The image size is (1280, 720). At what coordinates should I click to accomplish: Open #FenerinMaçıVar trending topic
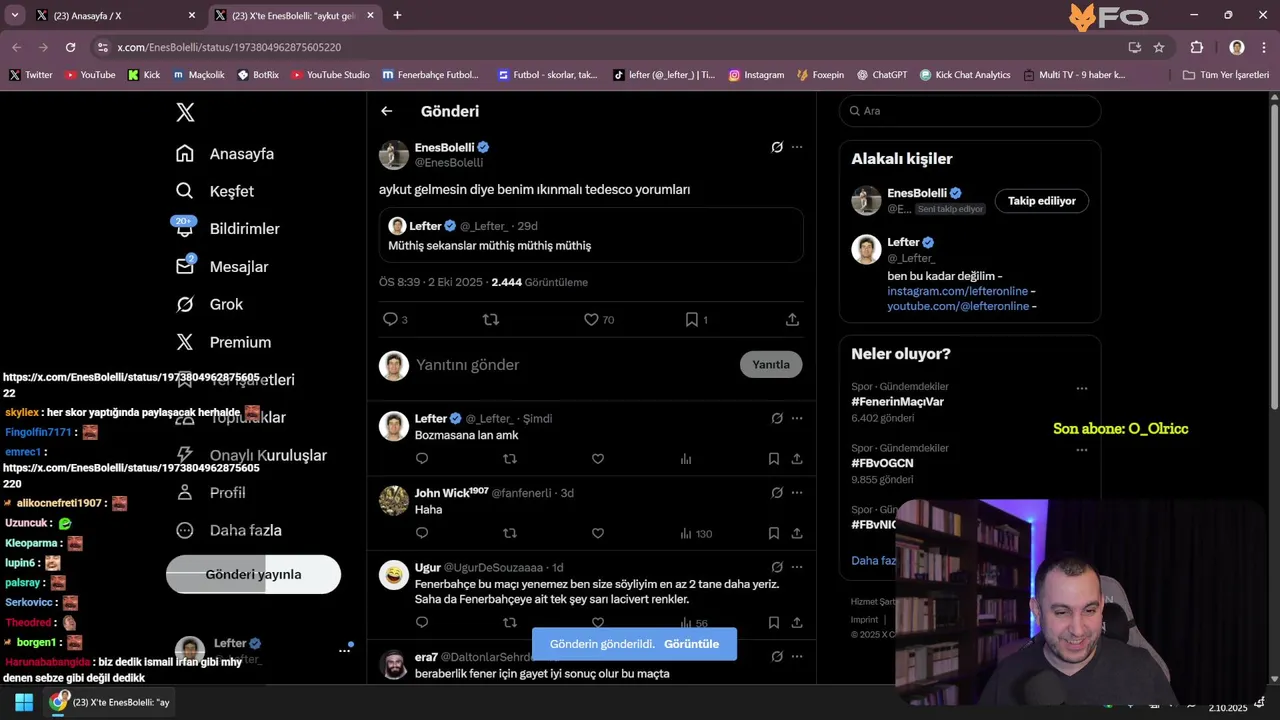(x=897, y=402)
